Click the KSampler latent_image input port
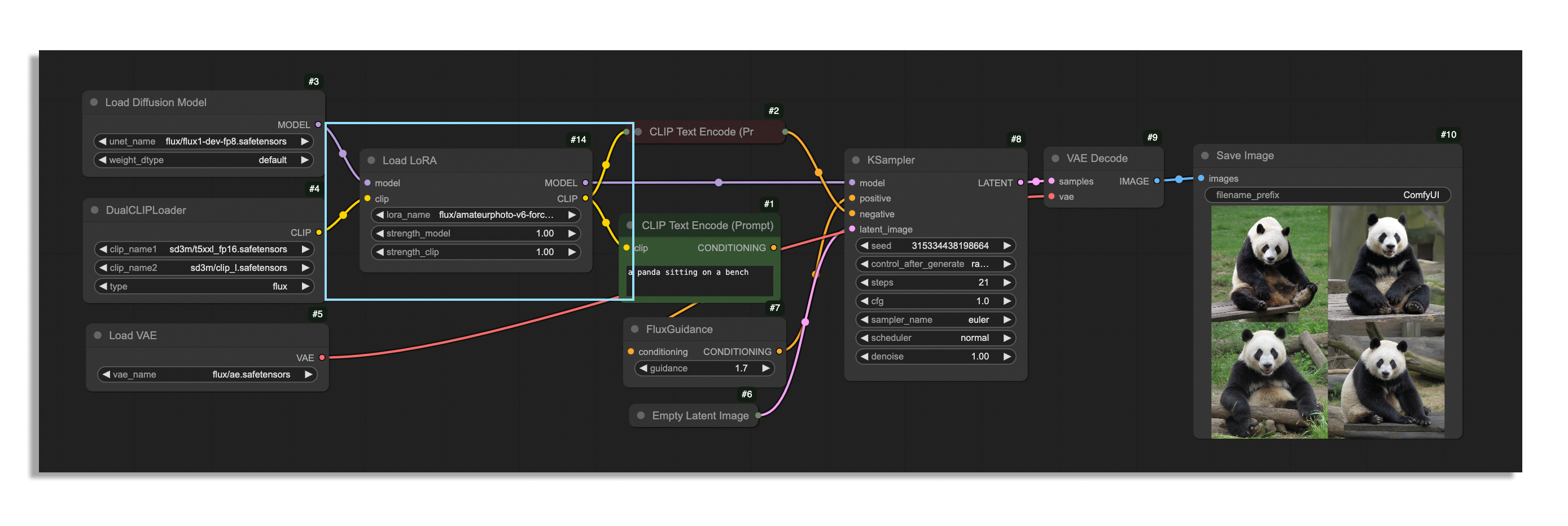The width and height of the screenshot is (1568, 526). (x=852, y=229)
